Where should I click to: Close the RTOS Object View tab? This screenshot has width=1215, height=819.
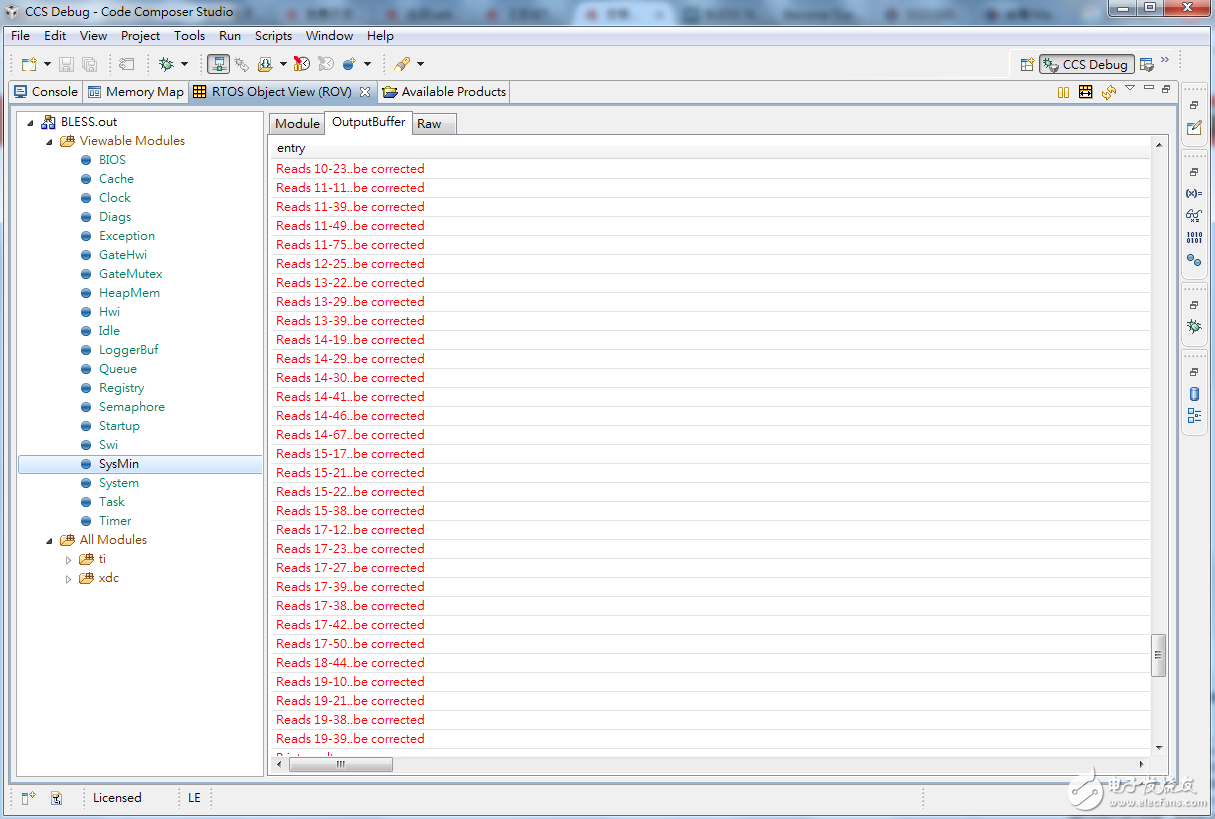coord(365,92)
